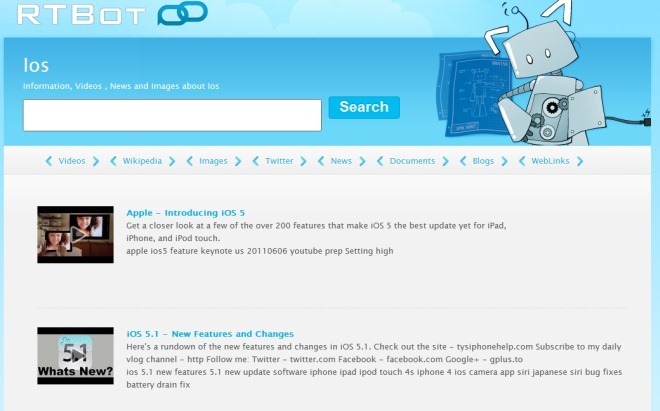Image resolution: width=660 pixels, height=411 pixels.
Task: Play the Introducing iOS 5 video thumbnail
Action: coord(75,235)
